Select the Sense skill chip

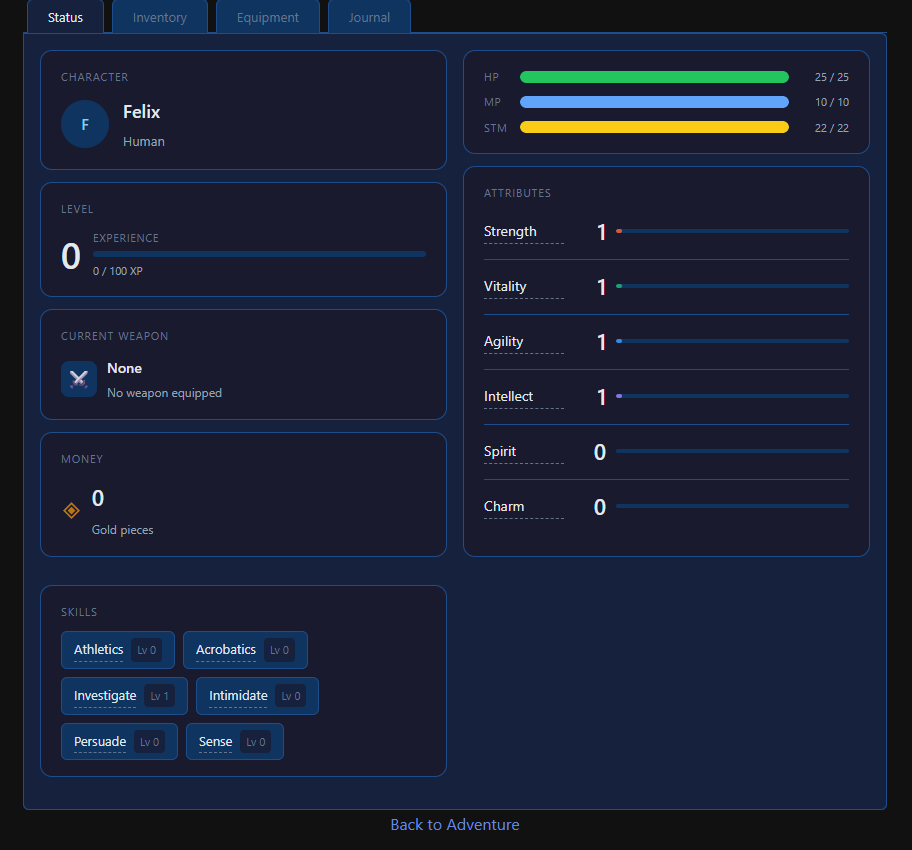point(235,742)
